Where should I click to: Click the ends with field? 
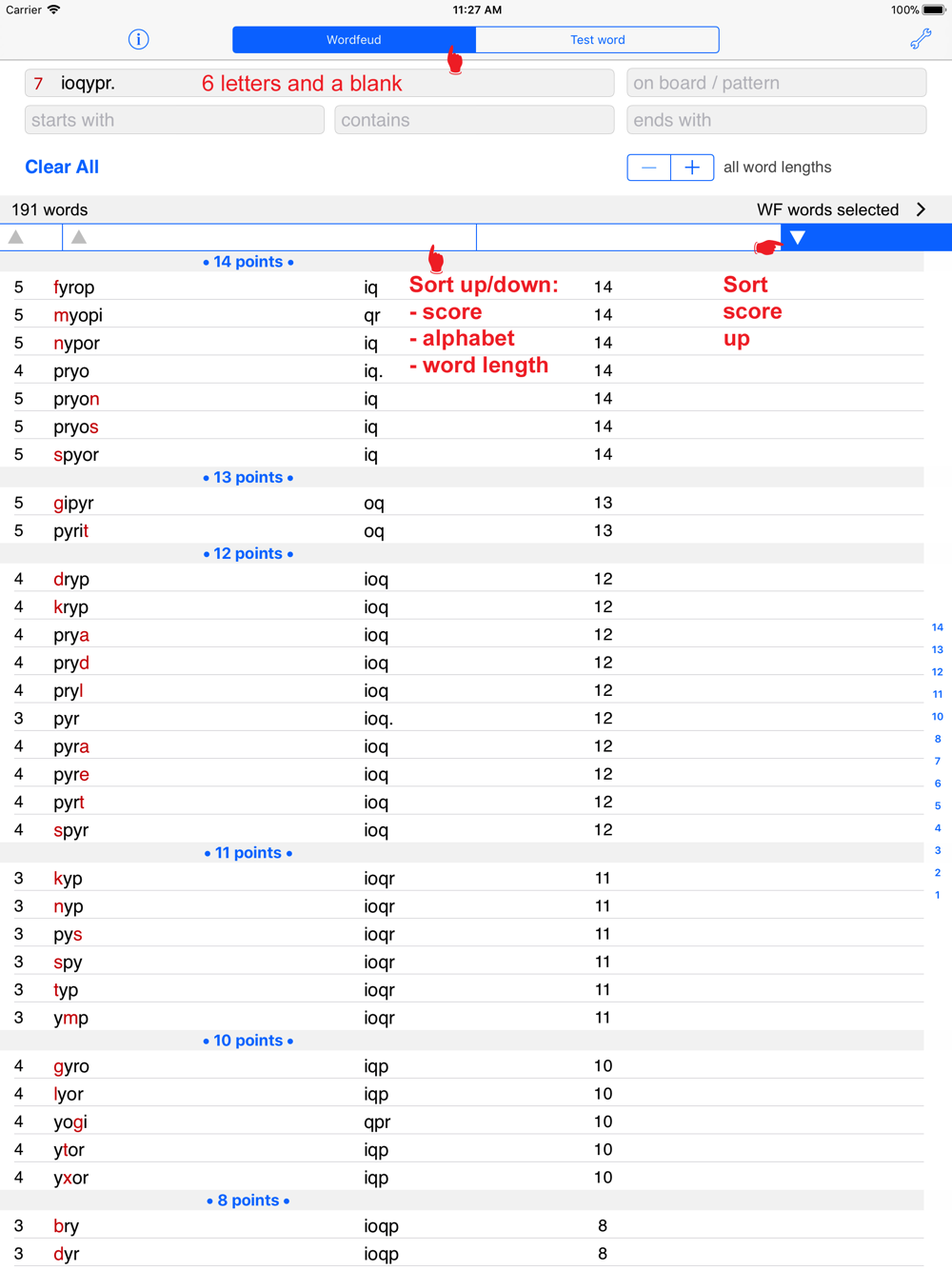click(x=776, y=120)
